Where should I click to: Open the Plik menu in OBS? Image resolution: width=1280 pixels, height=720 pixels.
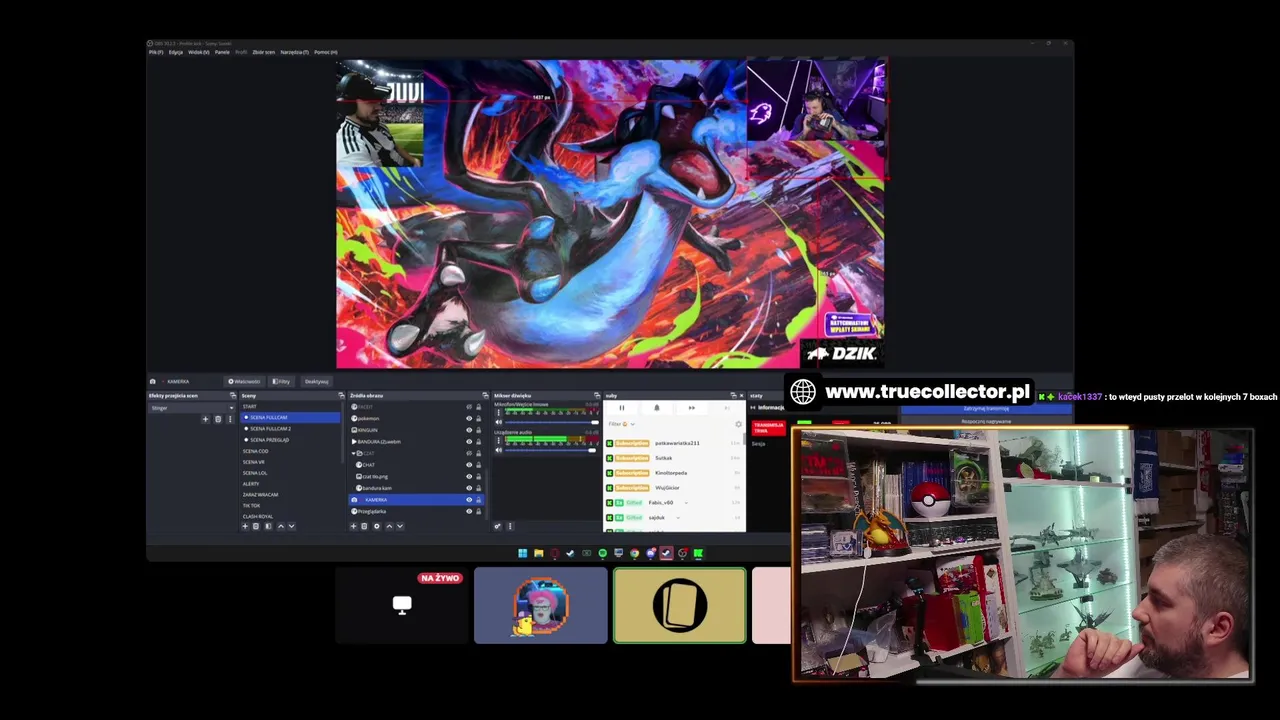[156, 52]
